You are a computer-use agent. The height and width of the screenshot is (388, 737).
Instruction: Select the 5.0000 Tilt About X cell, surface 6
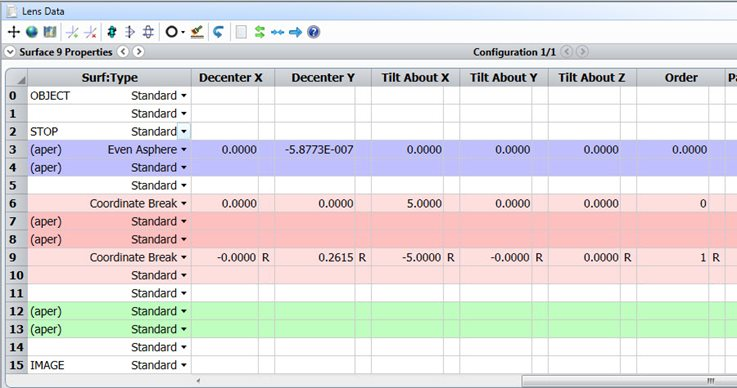[408, 204]
